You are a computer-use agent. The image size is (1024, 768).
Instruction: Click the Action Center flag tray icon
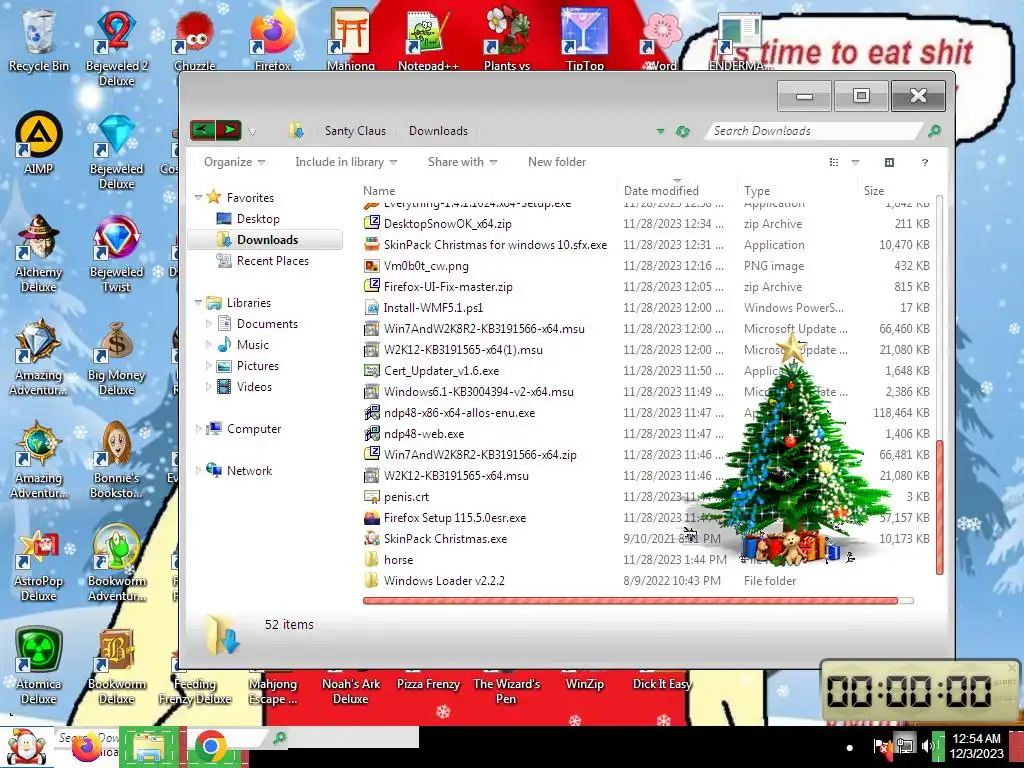pyautogui.click(x=882, y=745)
